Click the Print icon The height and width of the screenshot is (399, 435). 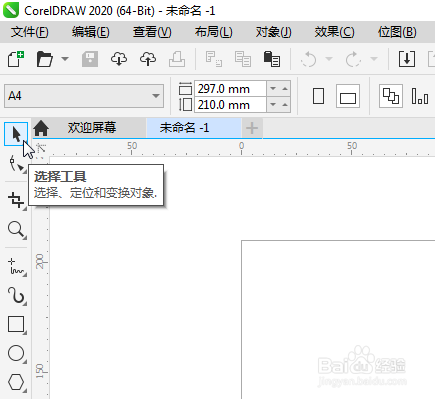coord(177,59)
